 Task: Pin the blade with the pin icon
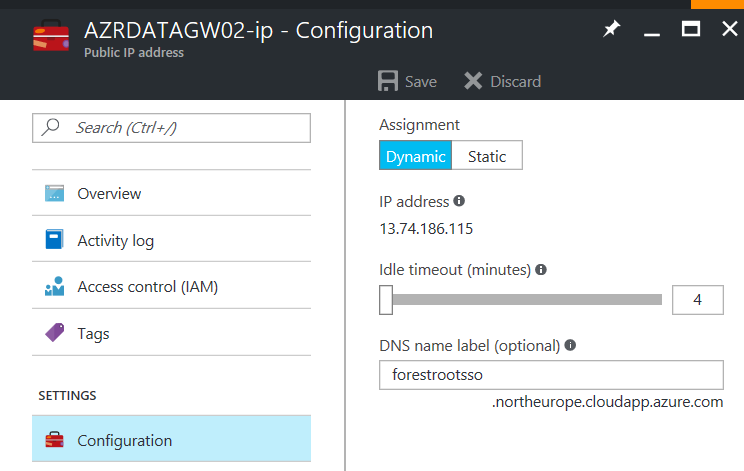pyautogui.click(x=611, y=29)
